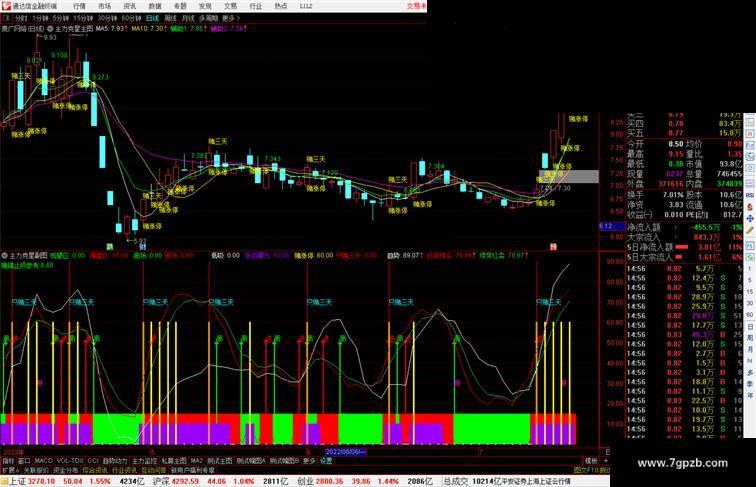Screen dimensions: 756x487
Task: Click the 模板 template button
Action: pyautogui.click(x=591, y=461)
